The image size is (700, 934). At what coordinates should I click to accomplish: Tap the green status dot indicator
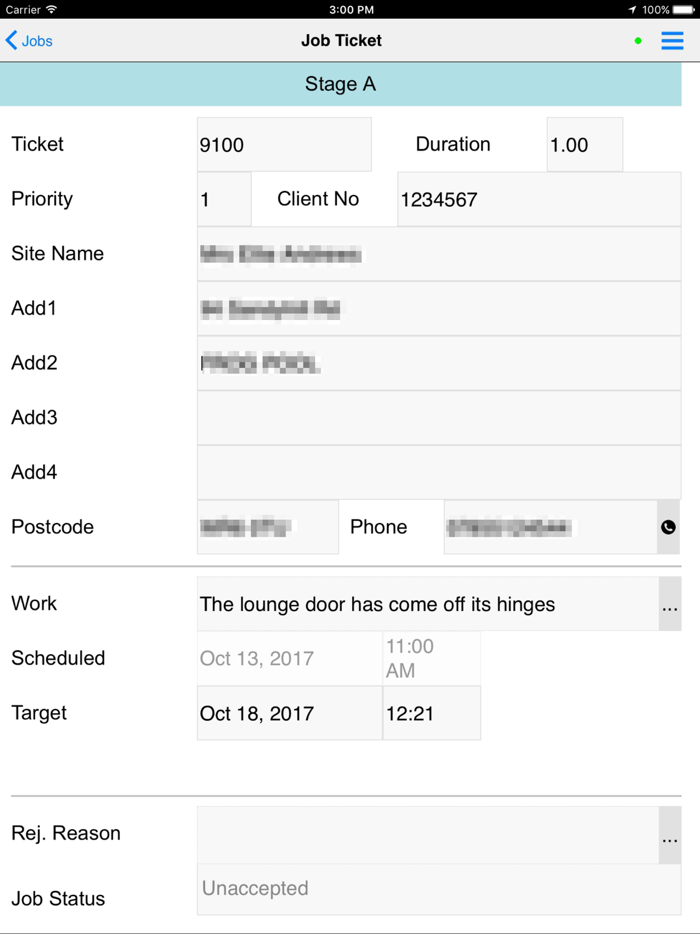638,41
